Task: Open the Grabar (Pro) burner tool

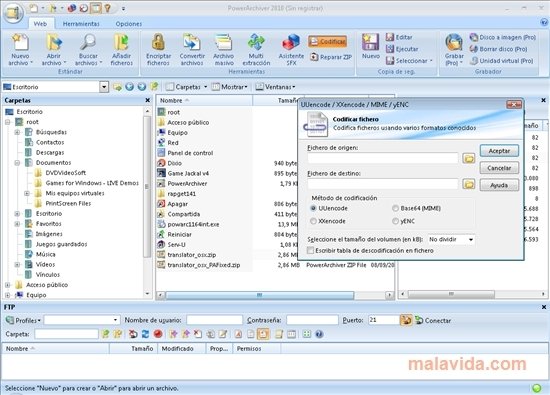Action: pos(454,49)
